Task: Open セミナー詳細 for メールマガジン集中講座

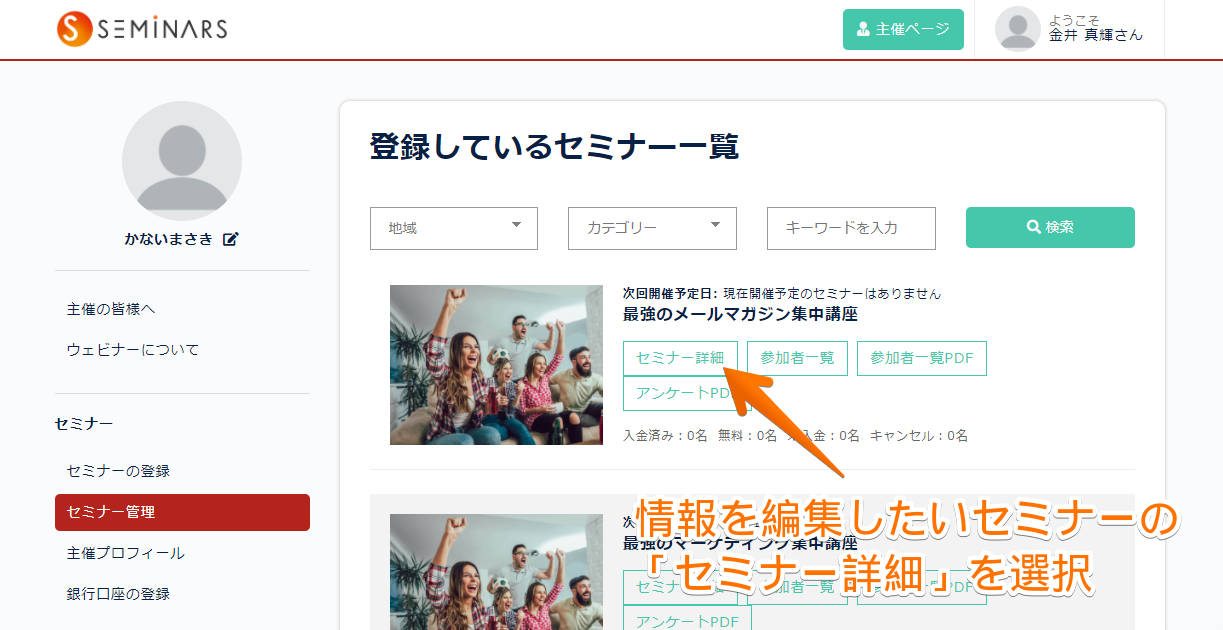Action: point(680,358)
